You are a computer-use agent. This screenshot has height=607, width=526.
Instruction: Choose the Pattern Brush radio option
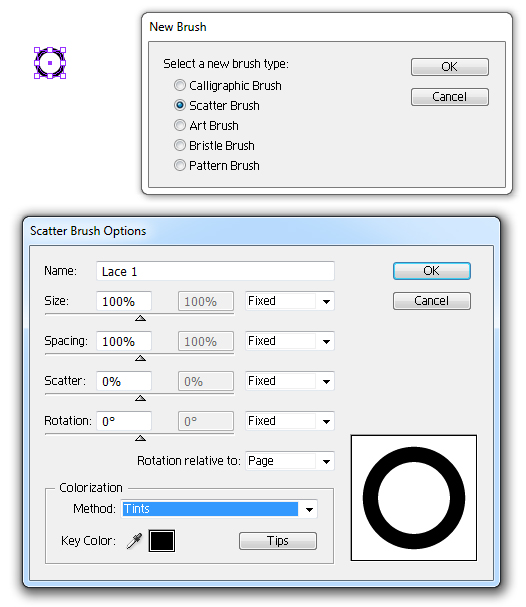pyautogui.click(x=180, y=166)
